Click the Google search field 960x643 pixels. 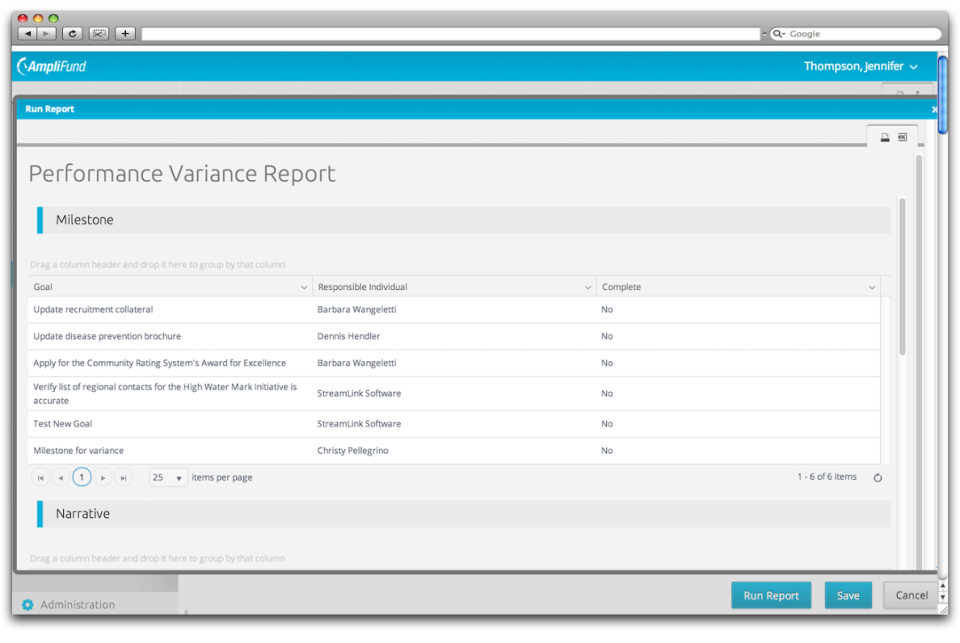856,34
